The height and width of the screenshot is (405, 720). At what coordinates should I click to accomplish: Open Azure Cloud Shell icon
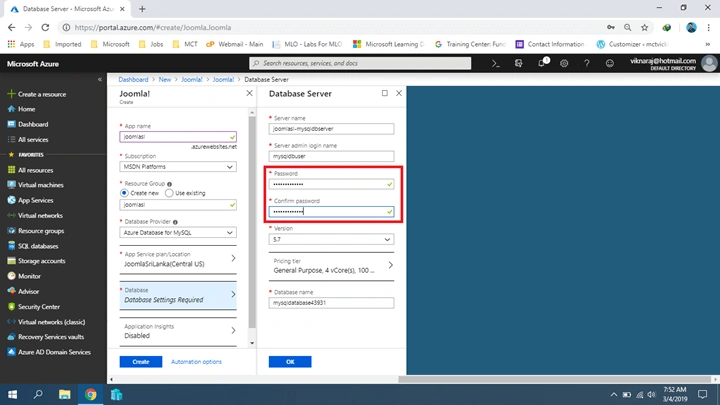tap(495, 63)
